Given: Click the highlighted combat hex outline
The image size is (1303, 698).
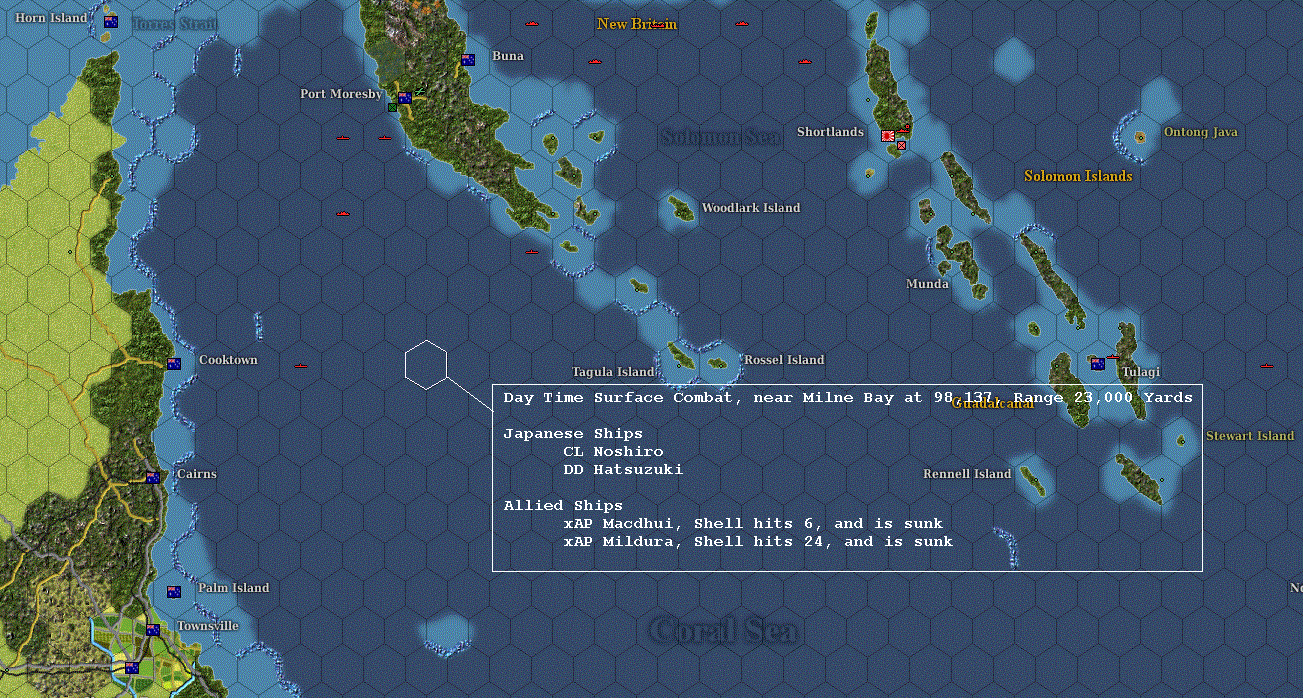Looking at the screenshot, I should click(x=427, y=364).
